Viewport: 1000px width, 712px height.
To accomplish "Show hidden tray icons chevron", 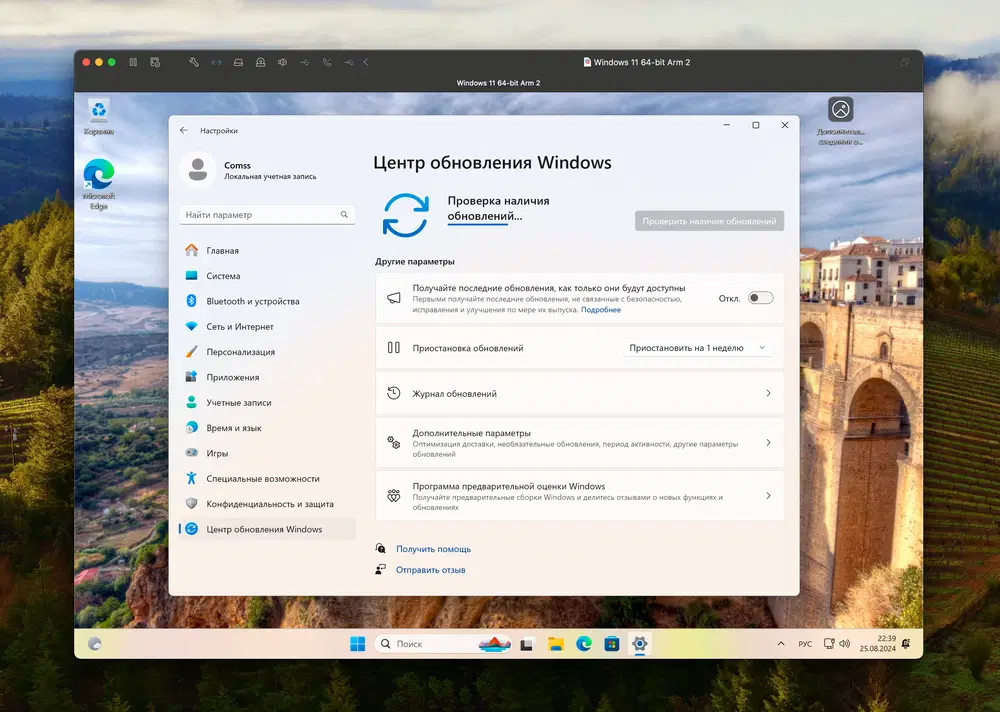I will [781, 644].
